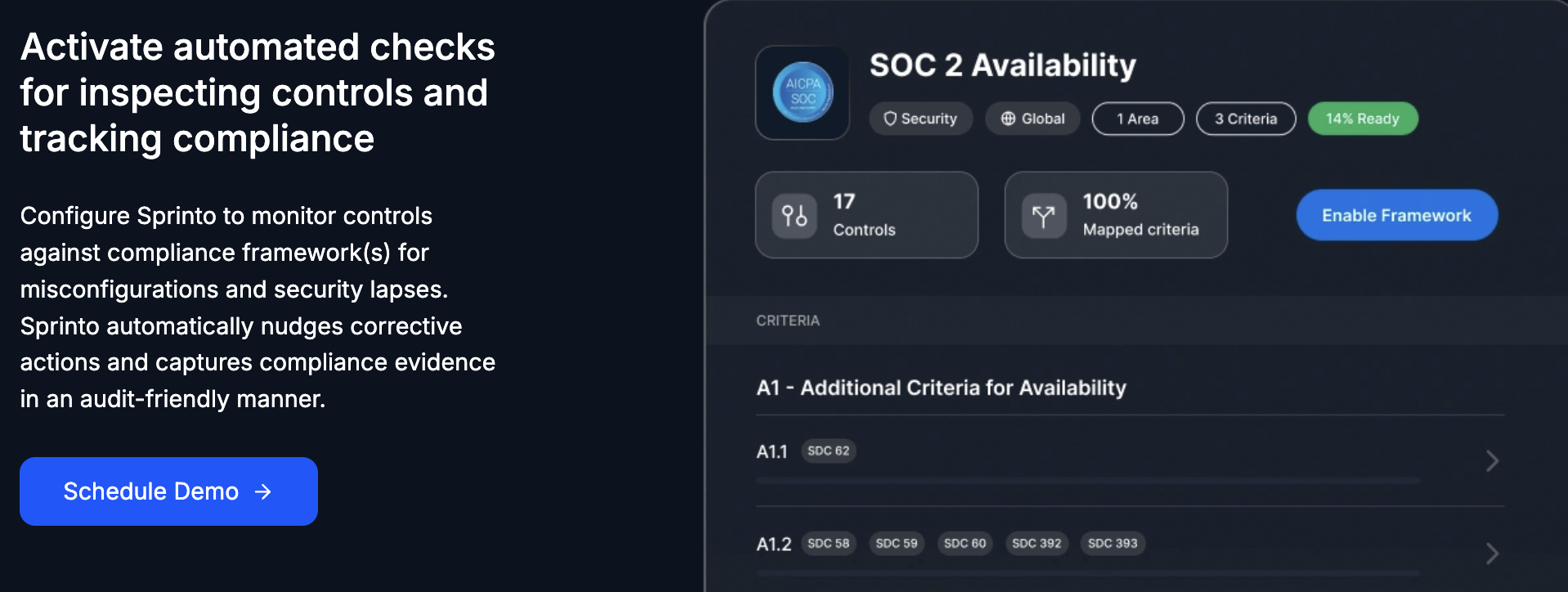Click the shield icon in Security tag
Viewport: 1568px width, 592px height.
890,119
